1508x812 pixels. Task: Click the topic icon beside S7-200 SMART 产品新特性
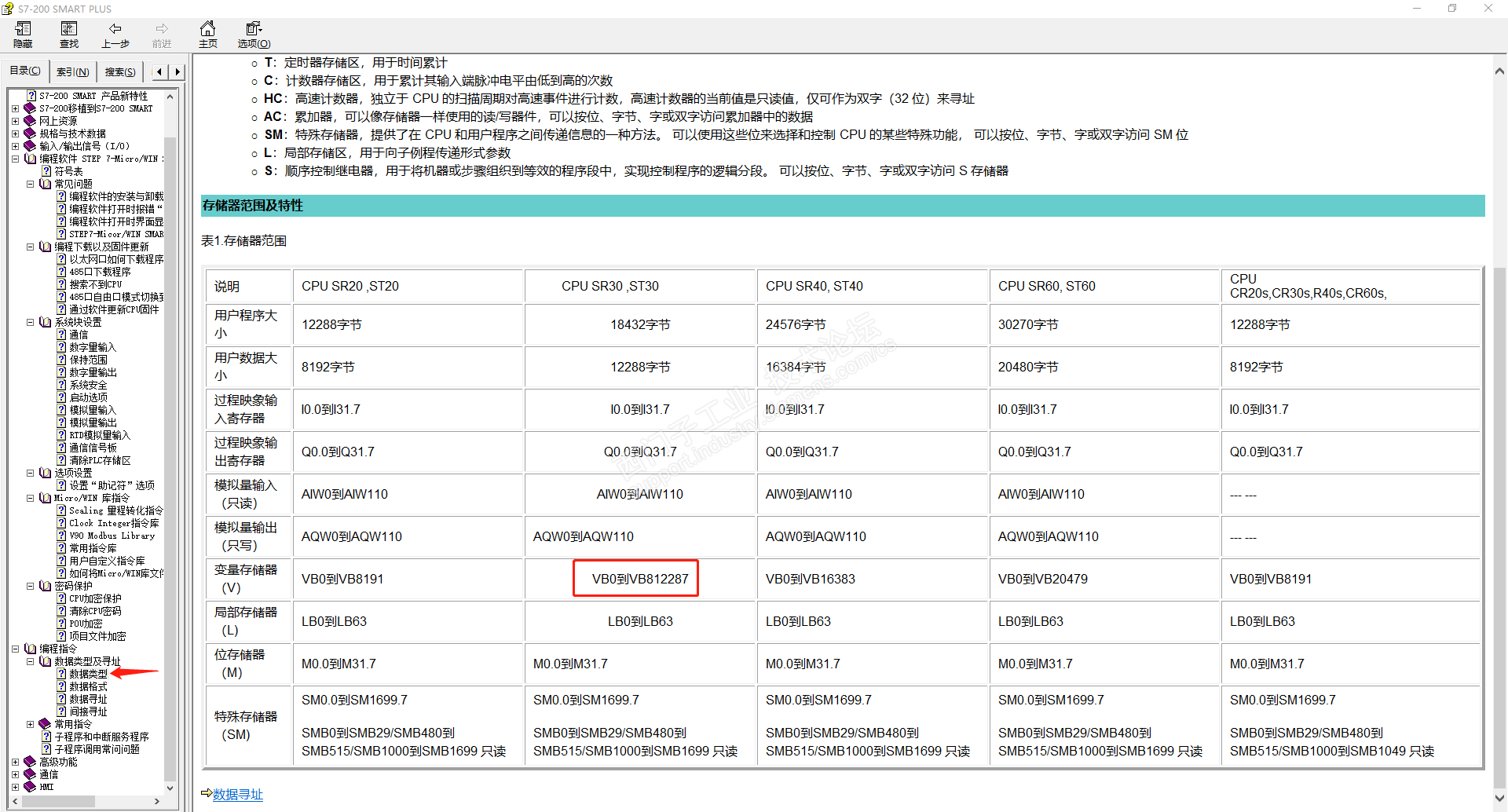click(x=31, y=96)
